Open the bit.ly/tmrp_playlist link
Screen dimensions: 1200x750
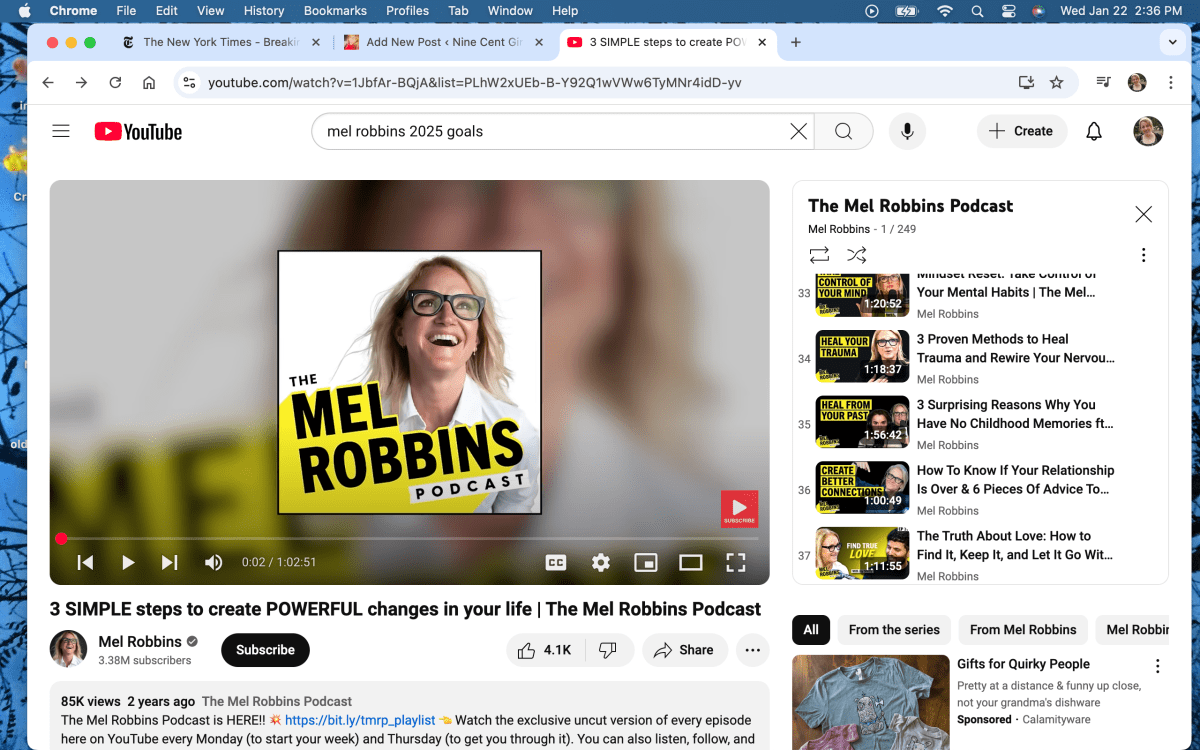tap(359, 720)
